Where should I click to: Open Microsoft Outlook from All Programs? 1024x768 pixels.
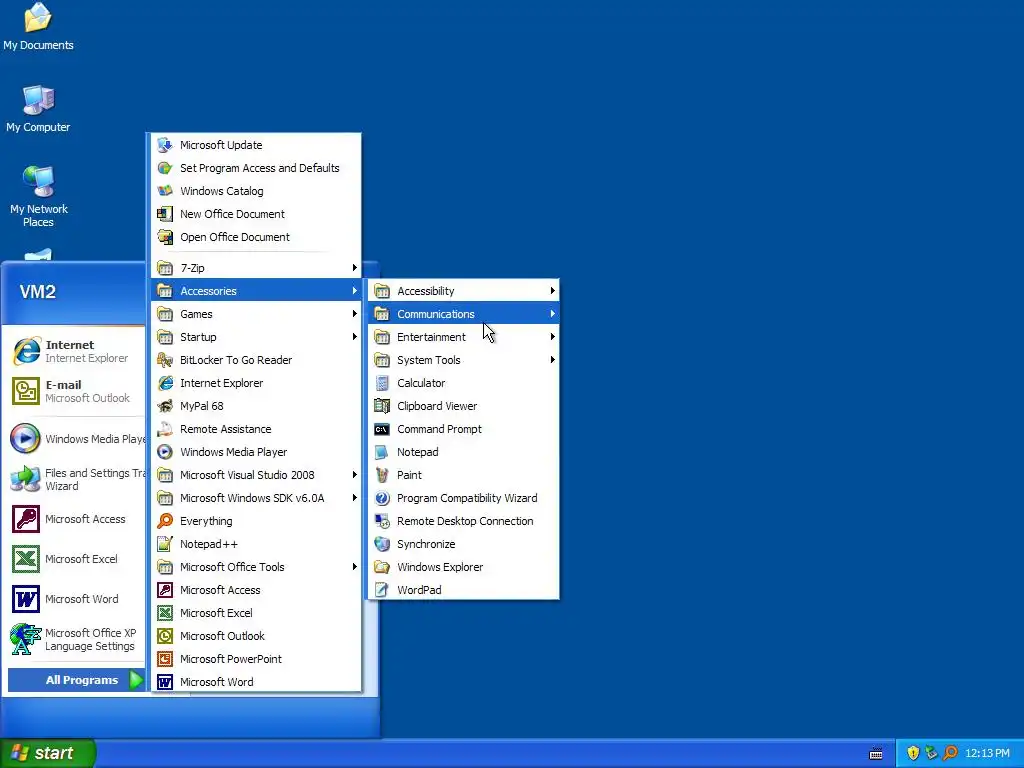pos(256,636)
